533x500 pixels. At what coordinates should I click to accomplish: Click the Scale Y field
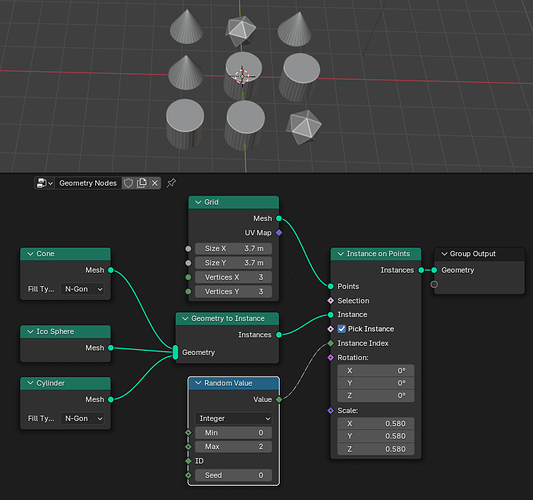pos(376,436)
